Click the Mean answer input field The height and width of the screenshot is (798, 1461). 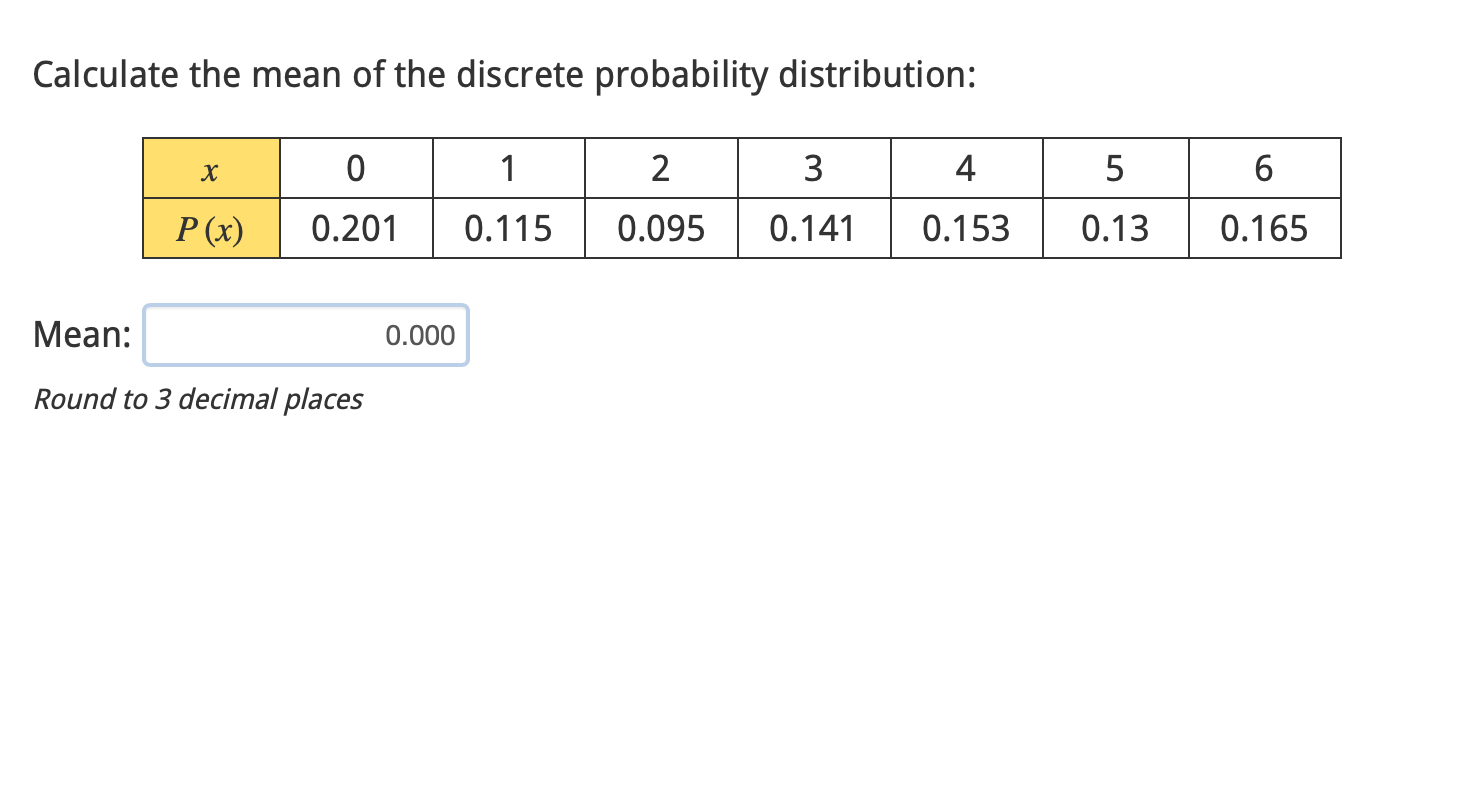point(306,335)
